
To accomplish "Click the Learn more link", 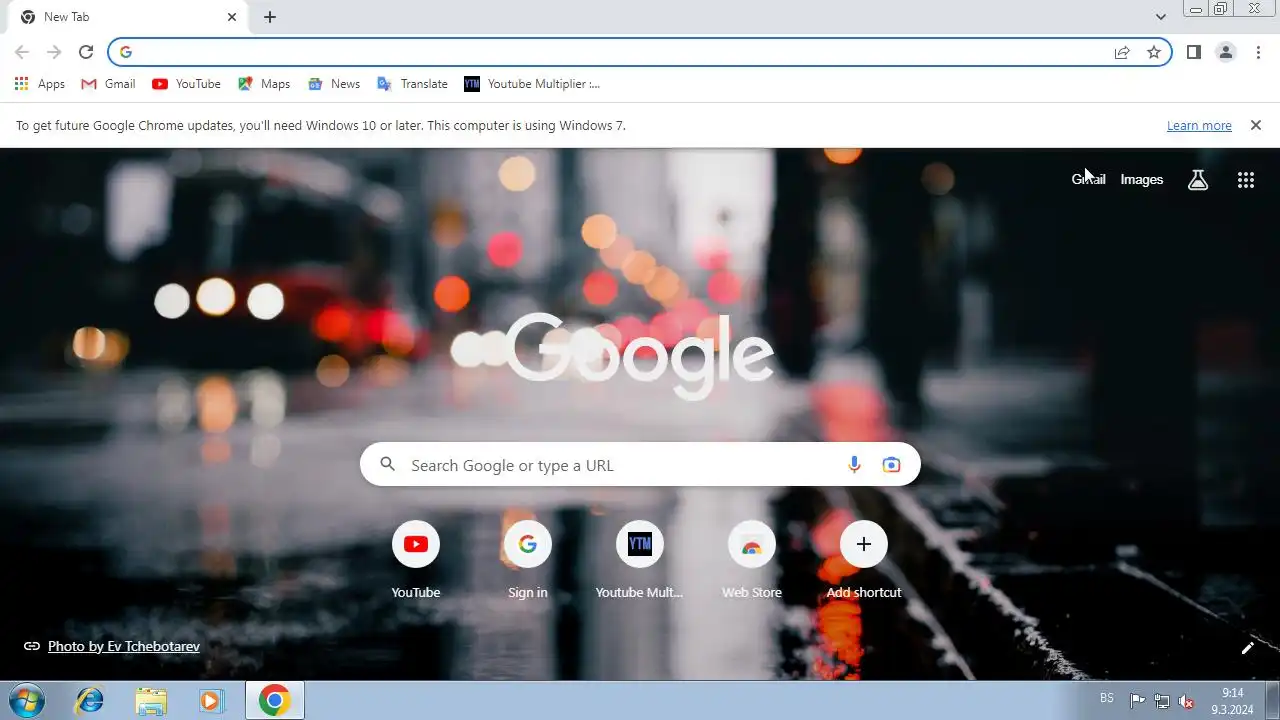I will point(1199,126).
